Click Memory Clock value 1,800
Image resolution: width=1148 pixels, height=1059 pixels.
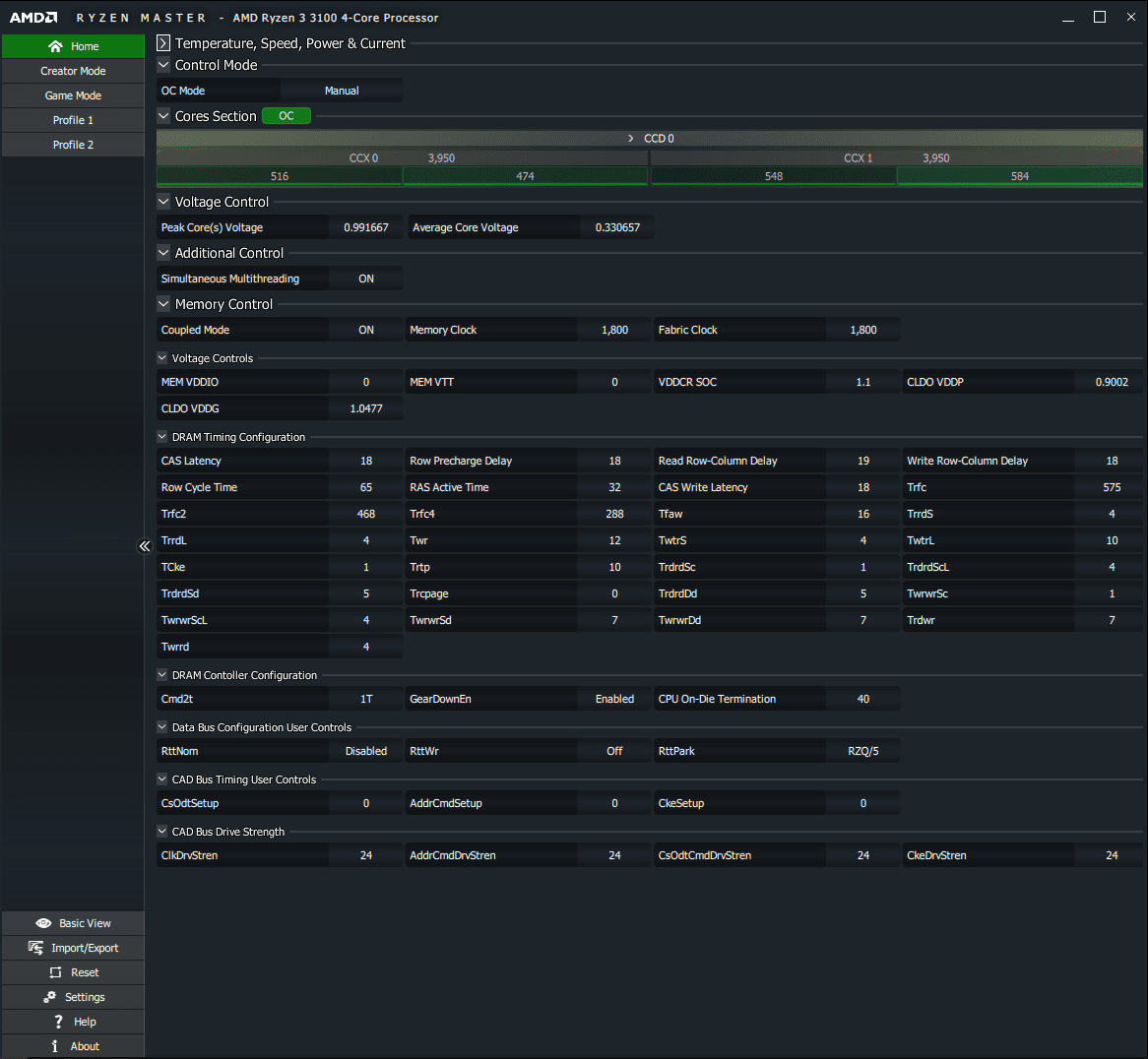click(614, 330)
